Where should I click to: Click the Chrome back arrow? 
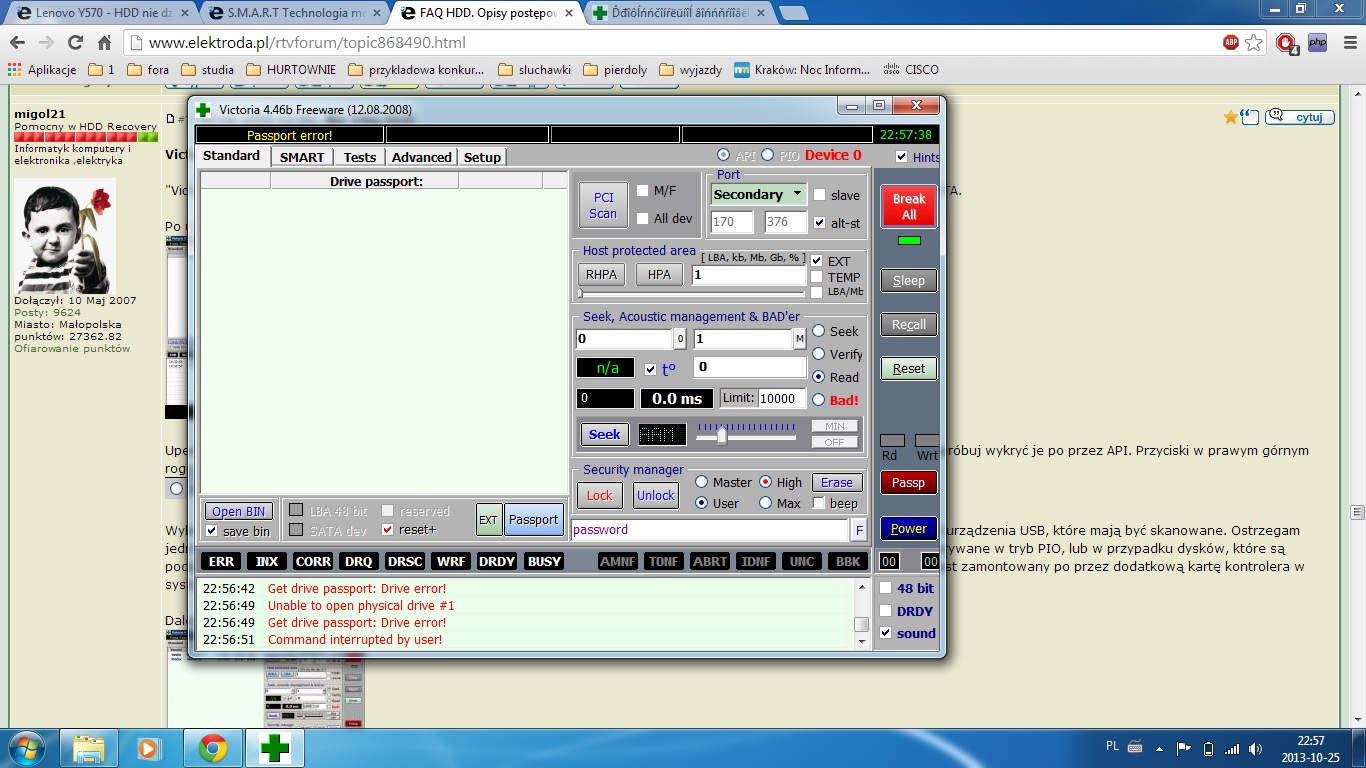pos(17,43)
